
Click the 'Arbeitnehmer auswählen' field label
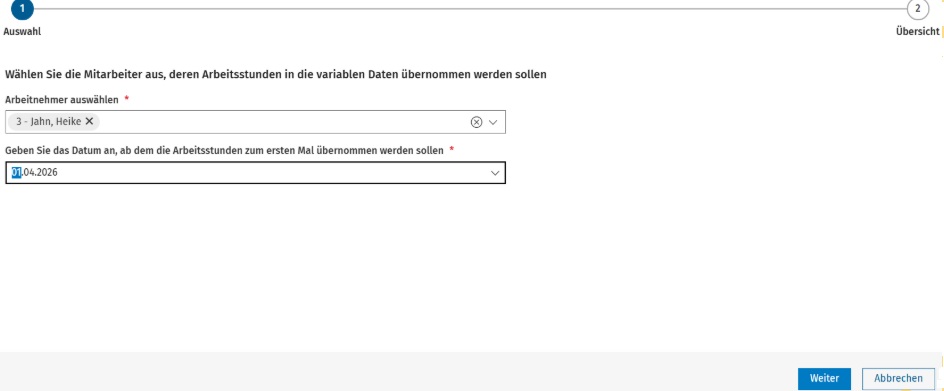62,100
